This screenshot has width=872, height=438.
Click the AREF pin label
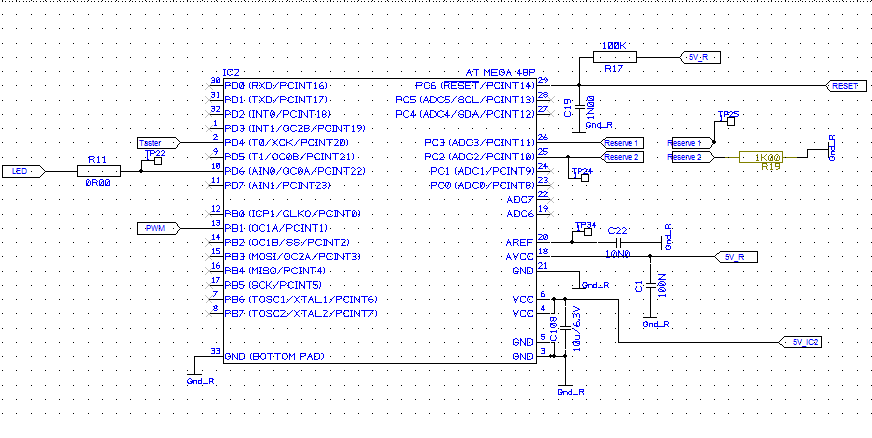pyautogui.click(x=520, y=242)
